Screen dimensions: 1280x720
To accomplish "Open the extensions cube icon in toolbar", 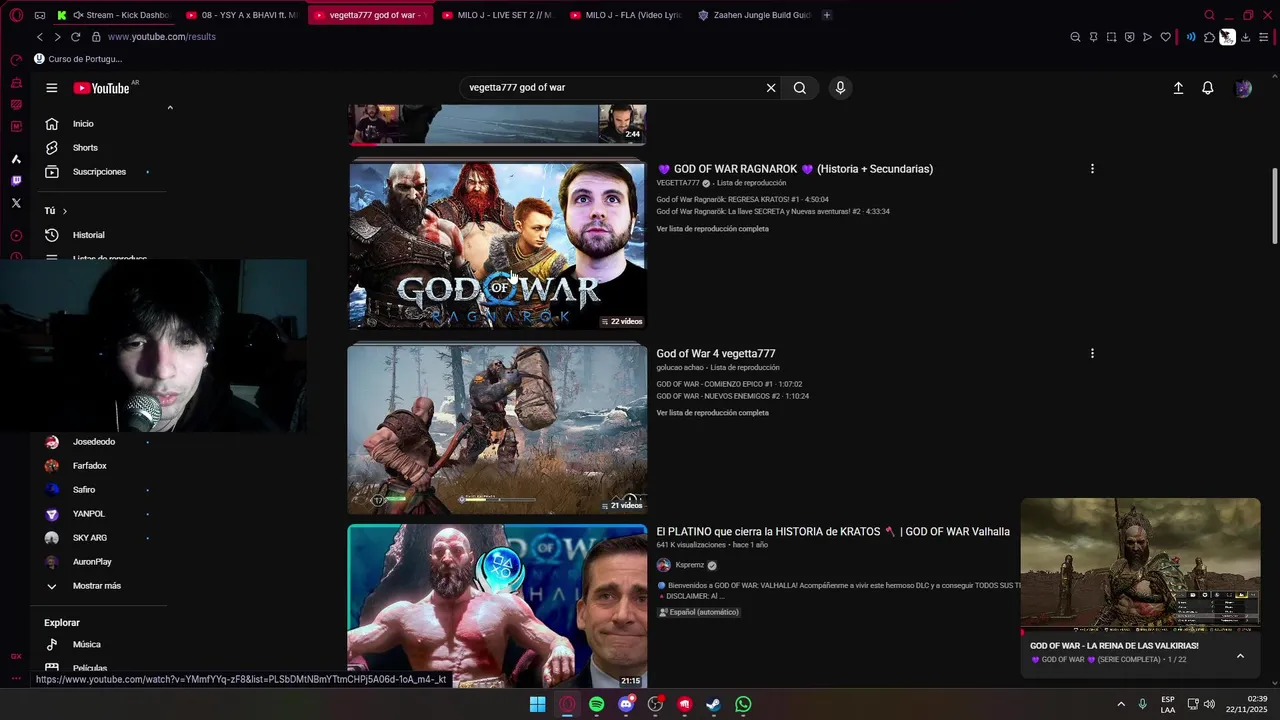I will coord(1209,37).
